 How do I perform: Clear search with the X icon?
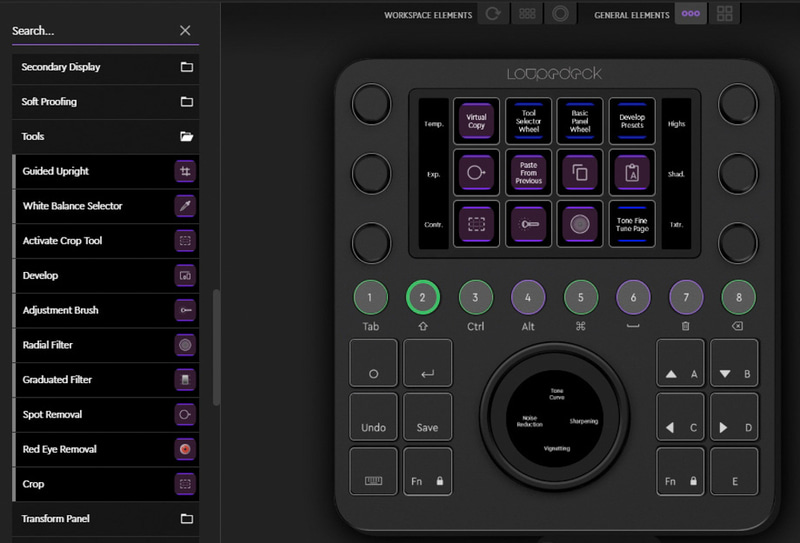185,31
